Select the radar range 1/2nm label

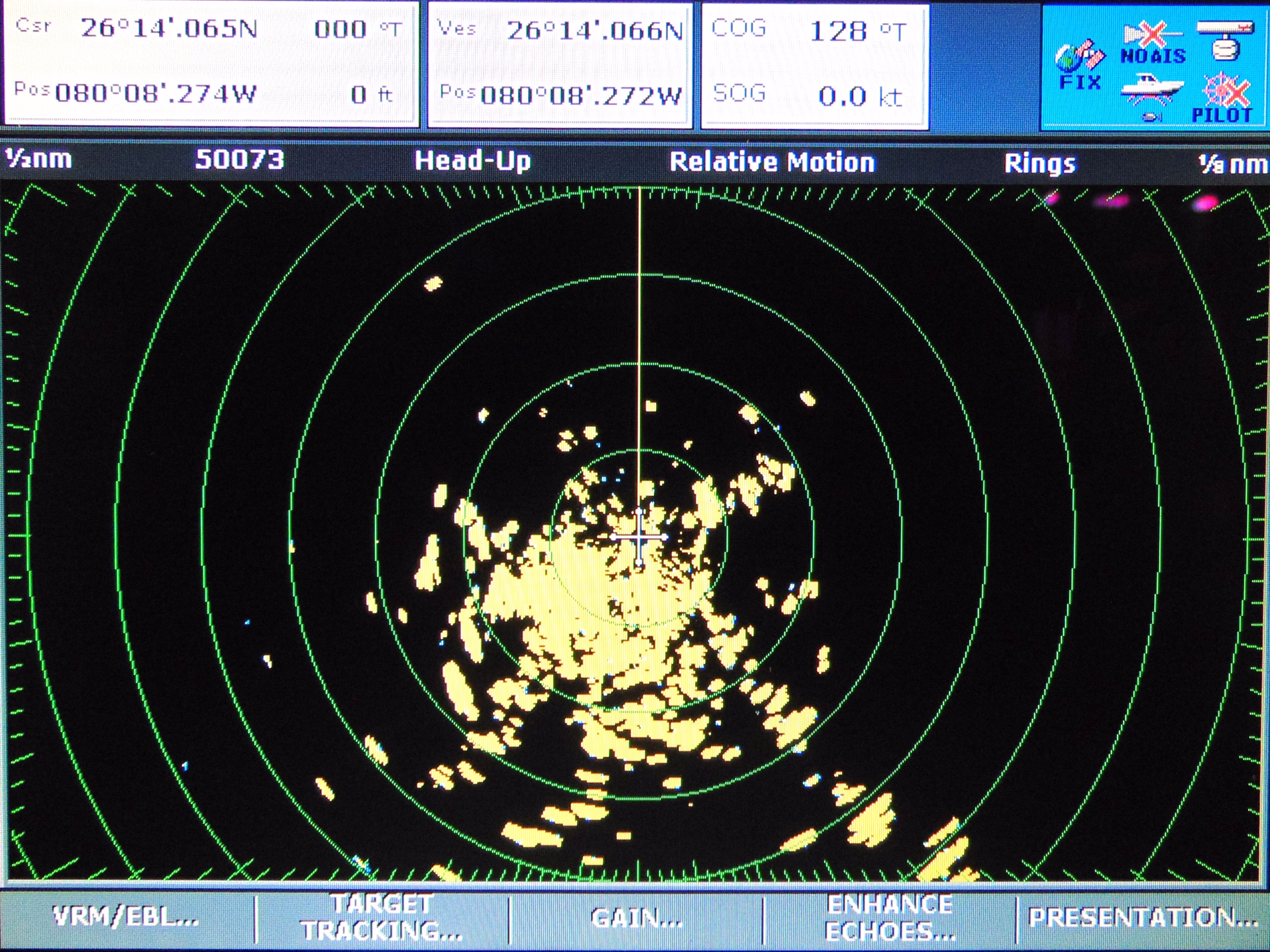click(39, 158)
